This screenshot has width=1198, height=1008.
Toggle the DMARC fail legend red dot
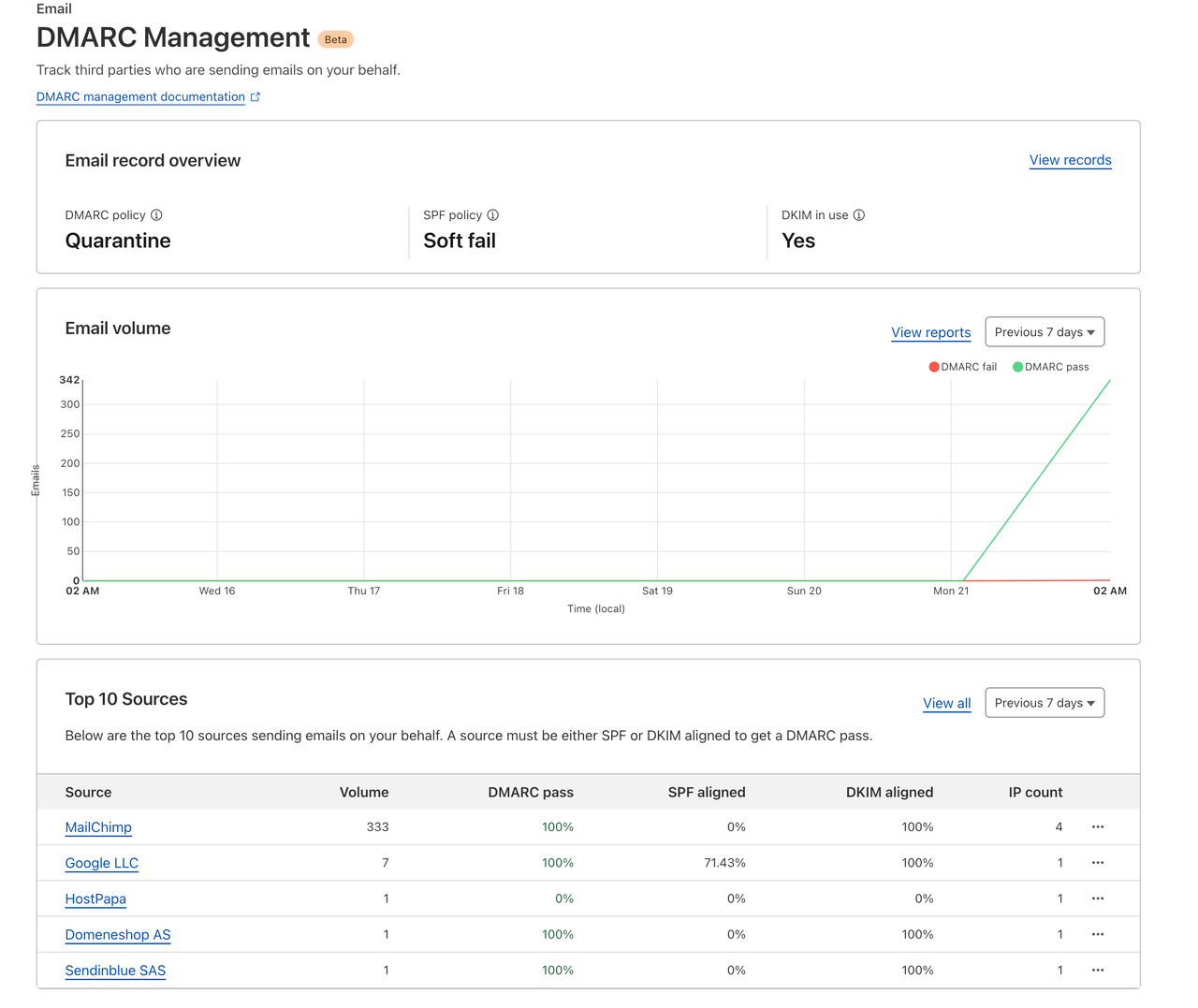[934, 367]
